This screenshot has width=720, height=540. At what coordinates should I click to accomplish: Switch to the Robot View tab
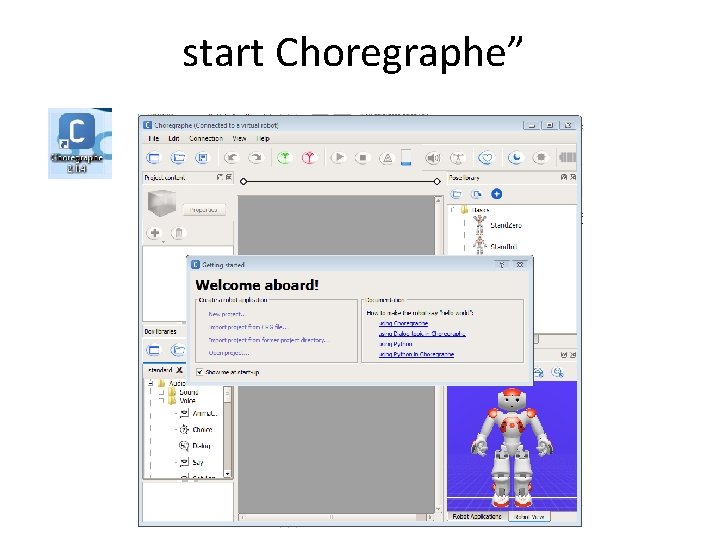[x=529, y=517]
